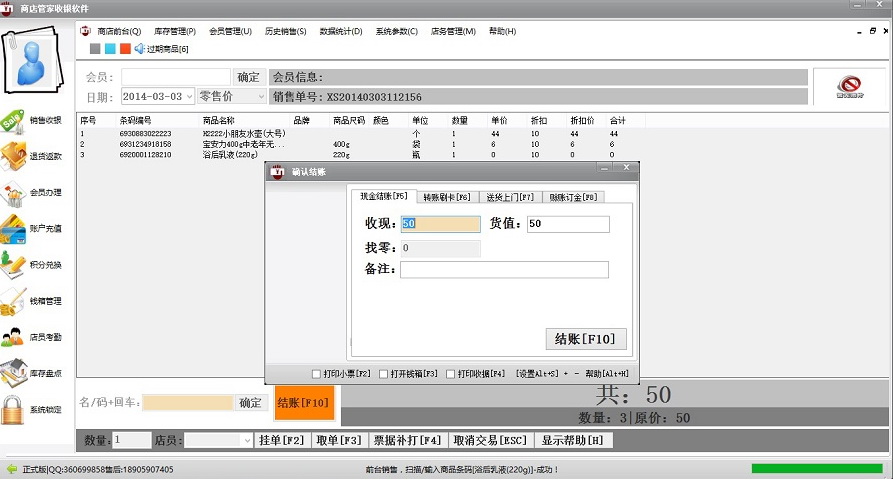893x480 pixels.
Task: Click the blue user avatar picture
Action: (31, 60)
